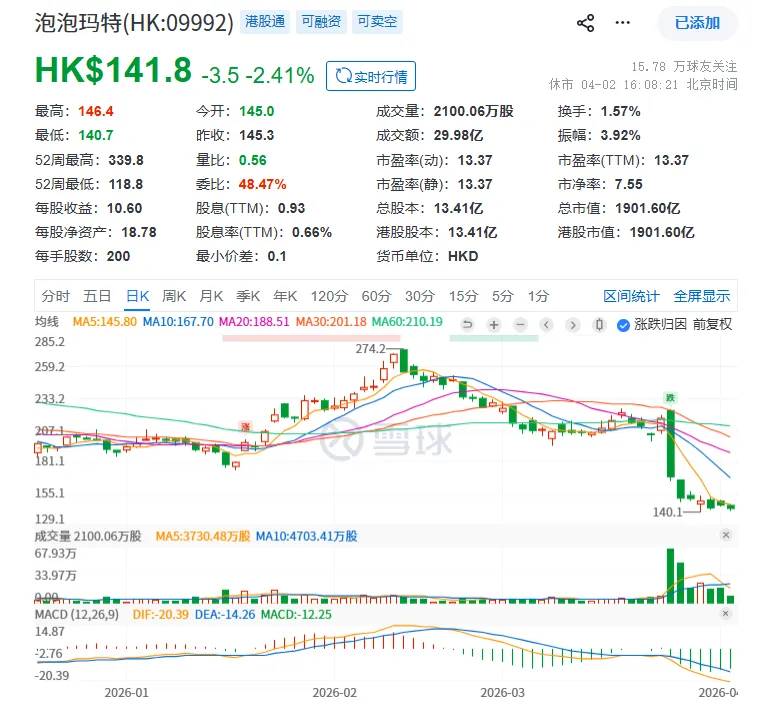The height and width of the screenshot is (709, 765).
Task: Click the DIF:-20.39 label
Action: click(161, 614)
